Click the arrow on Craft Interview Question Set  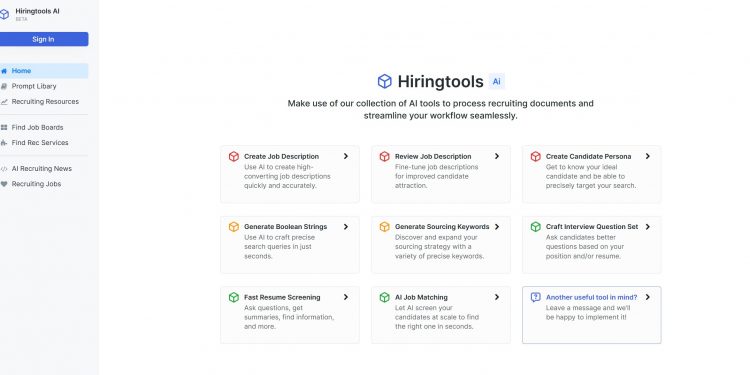648,226
